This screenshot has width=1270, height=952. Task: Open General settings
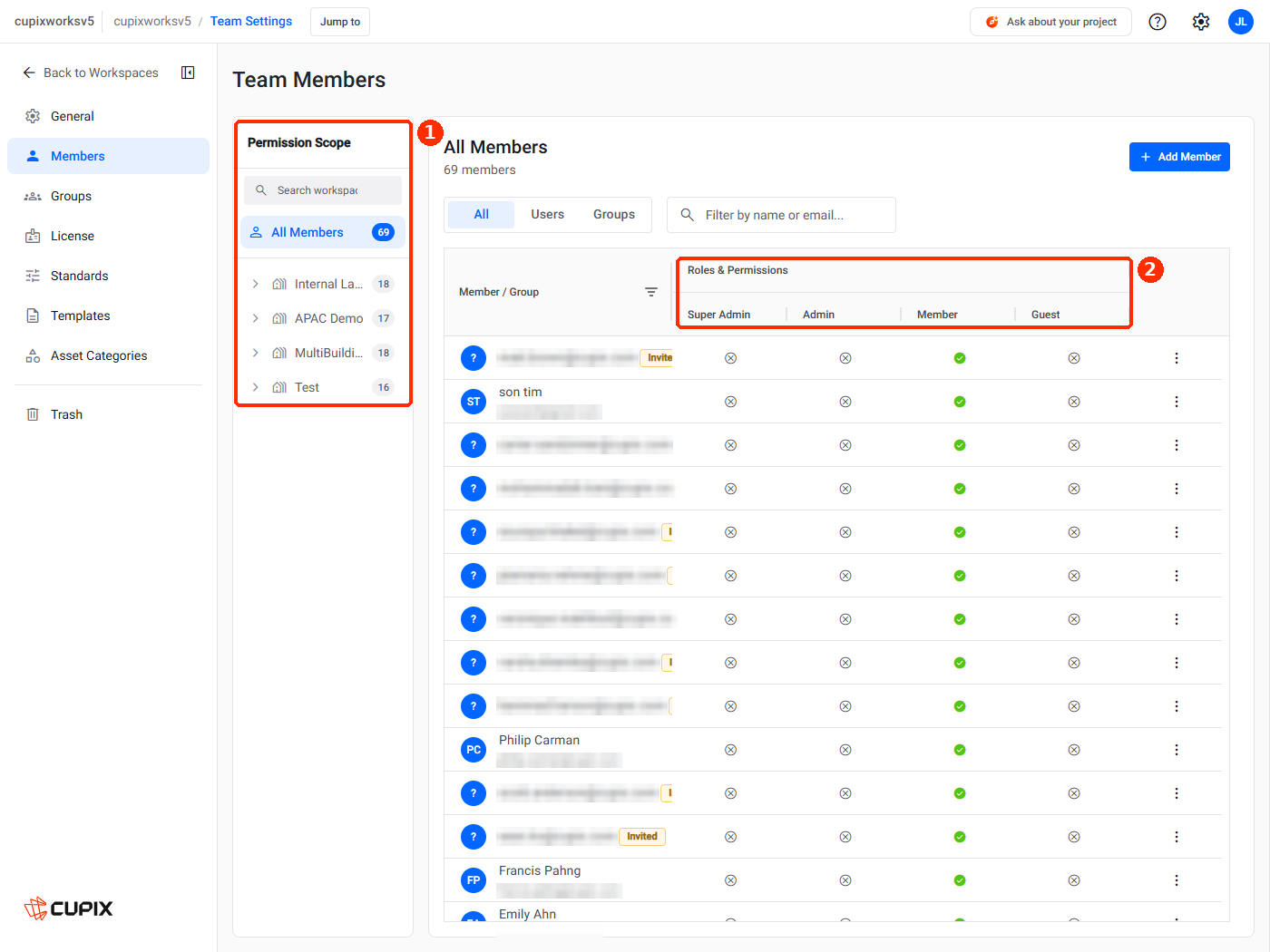[x=108, y=116]
